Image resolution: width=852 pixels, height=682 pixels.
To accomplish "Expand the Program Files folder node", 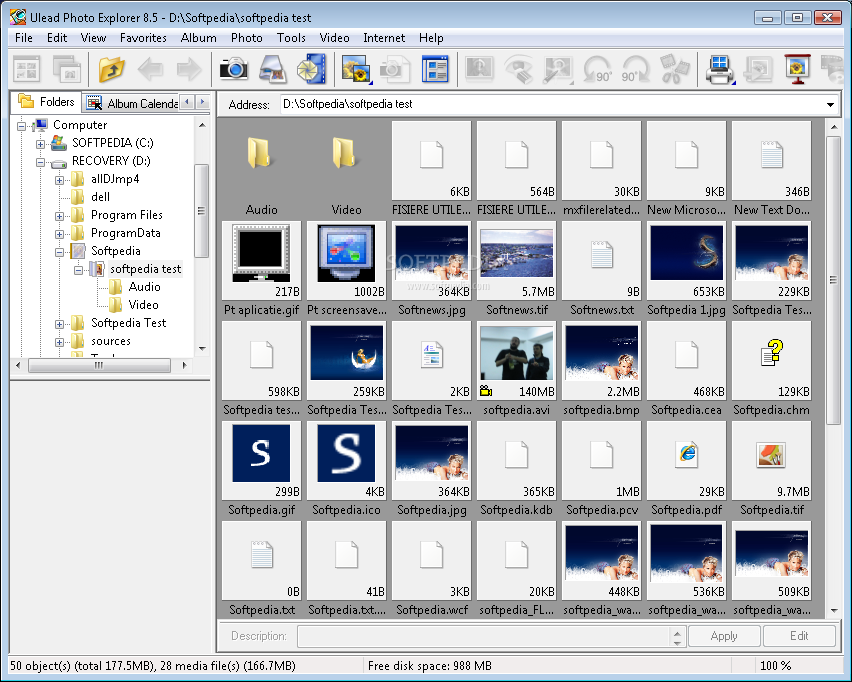I will (x=59, y=216).
